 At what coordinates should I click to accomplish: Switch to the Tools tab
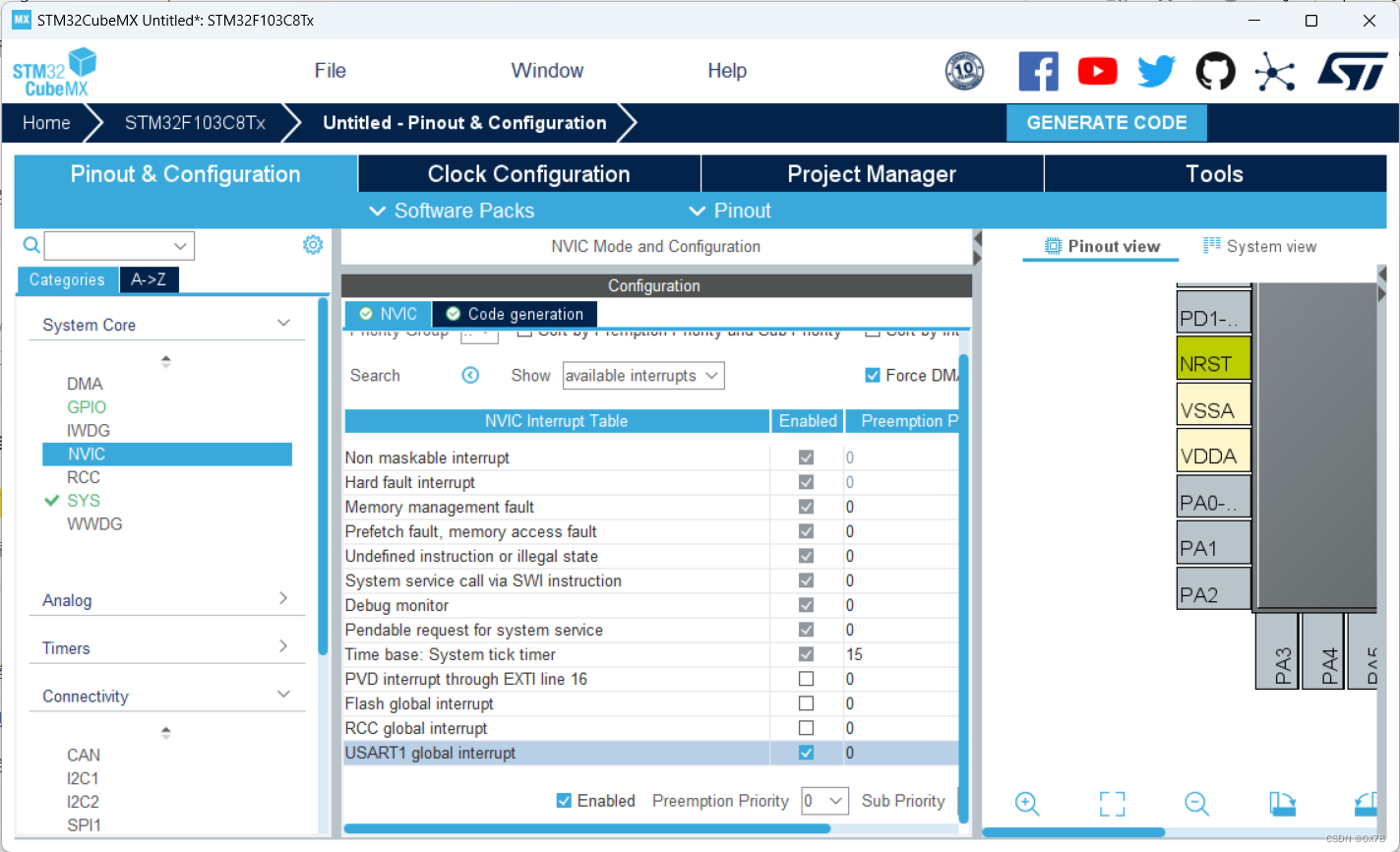(1215, 174)
